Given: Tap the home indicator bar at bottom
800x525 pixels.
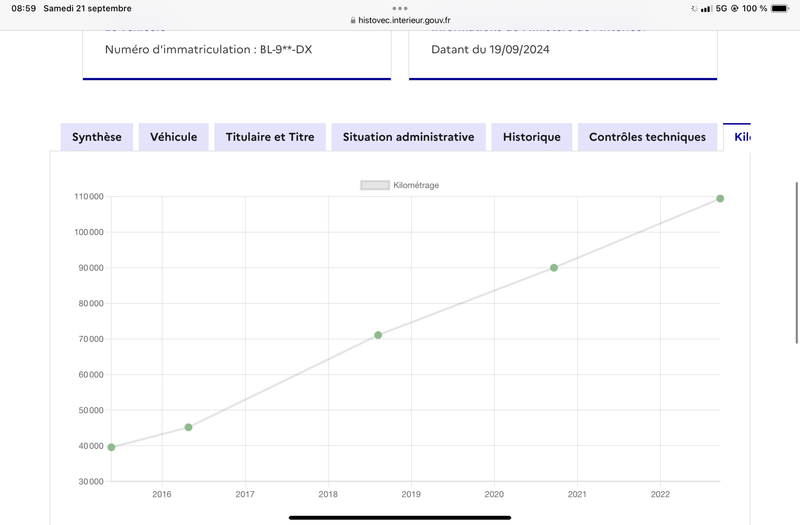Looking at the screenshot, I should coord(400,518).
